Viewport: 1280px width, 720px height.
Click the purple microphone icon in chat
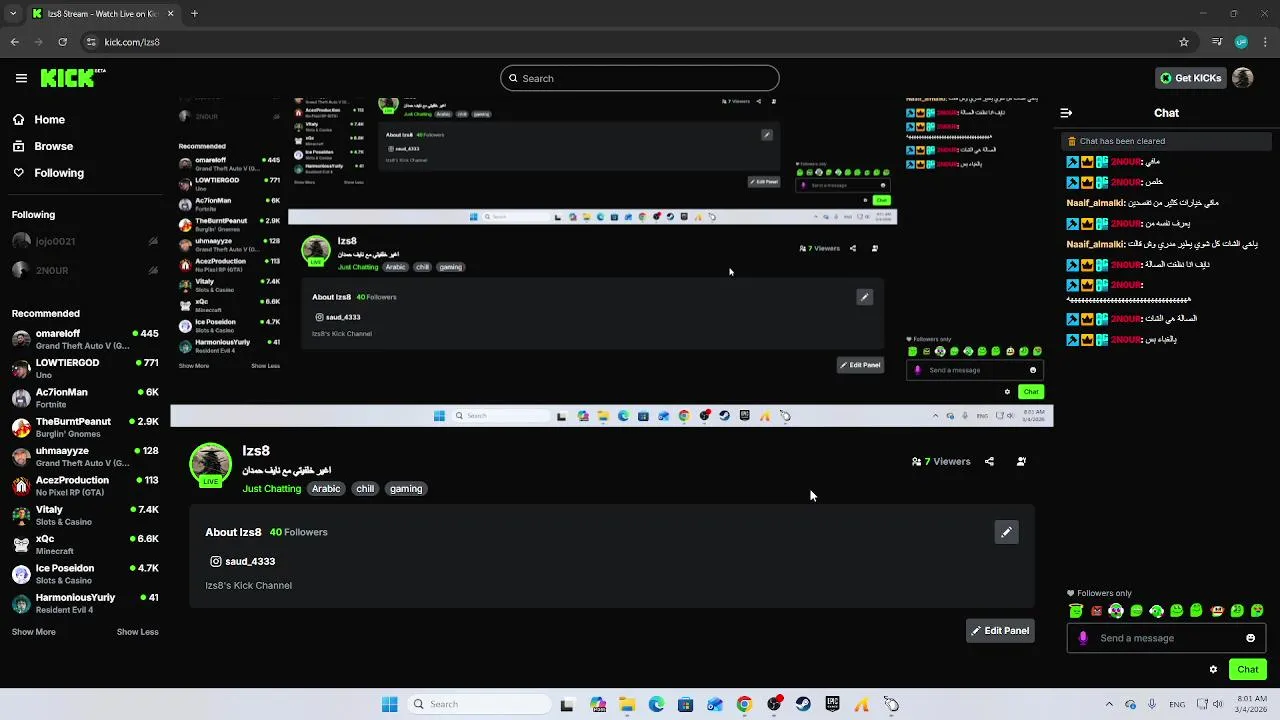[1082, 638]
